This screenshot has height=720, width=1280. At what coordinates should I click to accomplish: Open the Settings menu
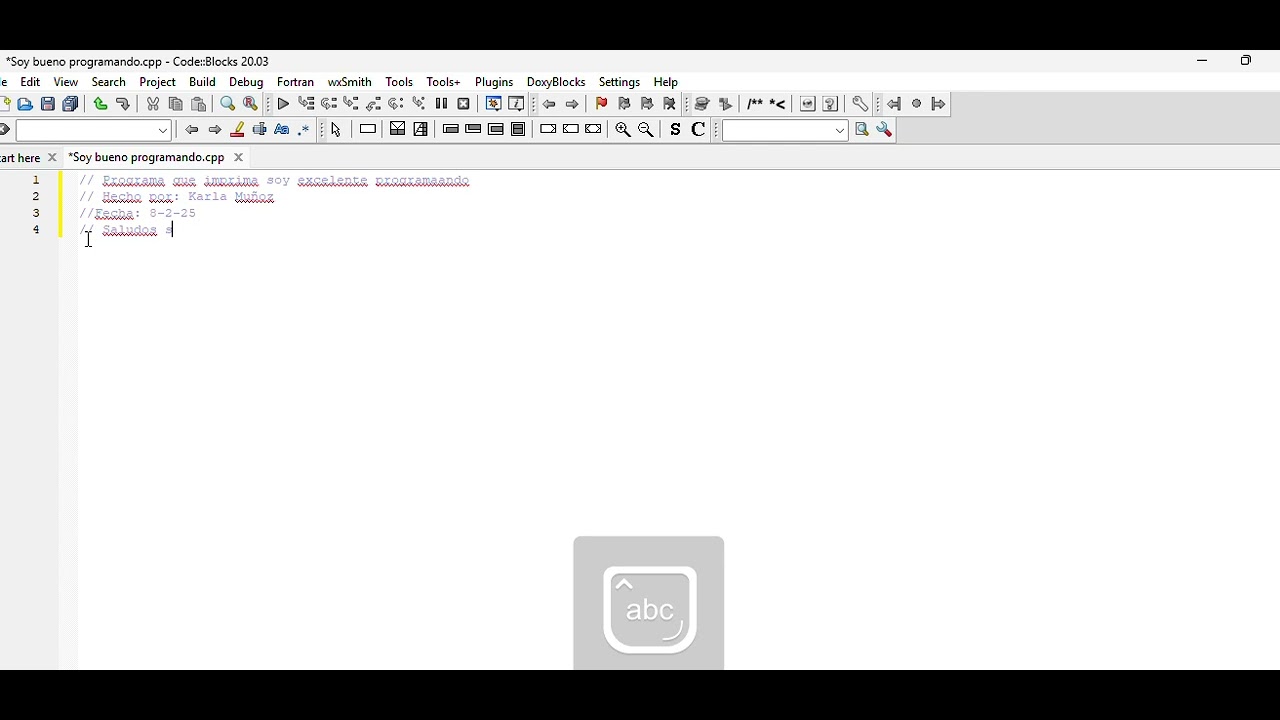coord(619,82)
